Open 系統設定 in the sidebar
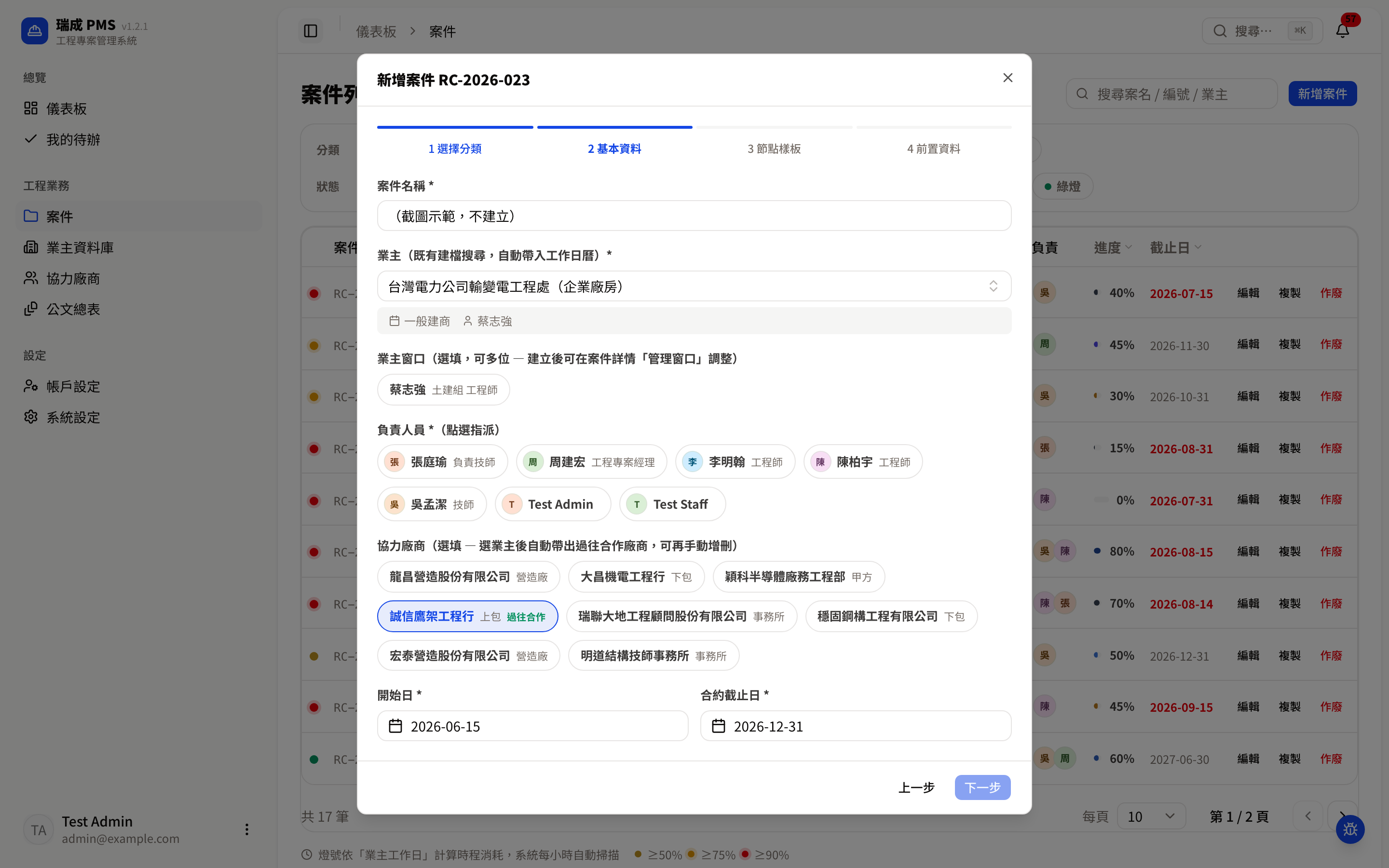 pyautogui.click(x=139, y=417)
